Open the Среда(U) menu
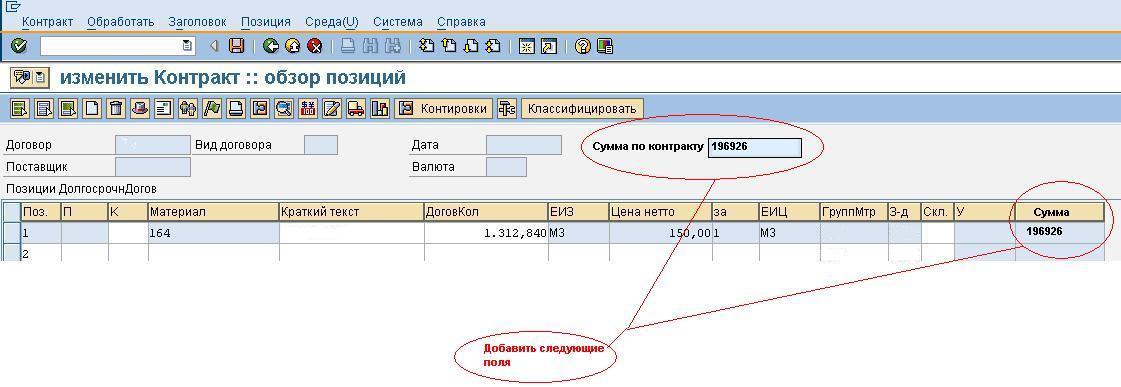1121x387 pixels. 332,22
